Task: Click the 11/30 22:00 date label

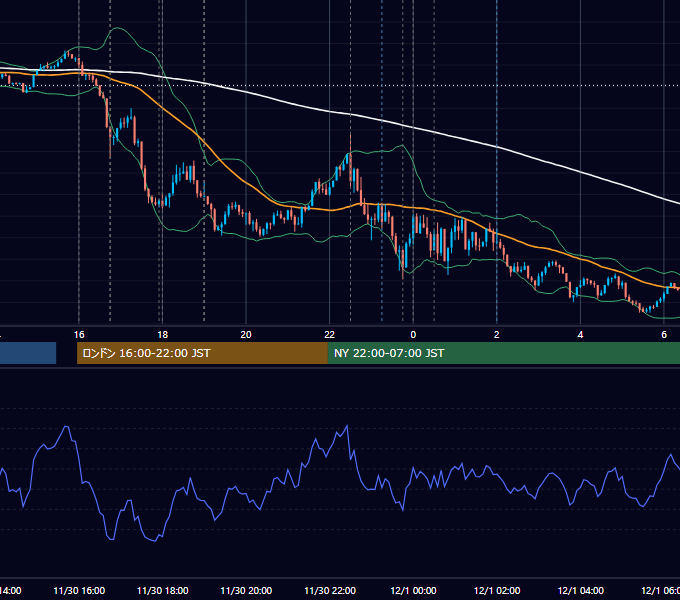Action: click(330, 590)
